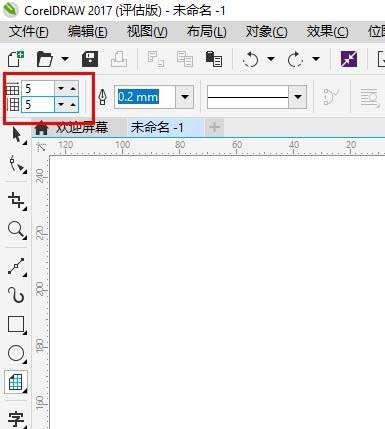Expand the Open recent dropdown arrow
Image resolution: width=385 pixels, height=429 pixels.
[x=65, y=59]
